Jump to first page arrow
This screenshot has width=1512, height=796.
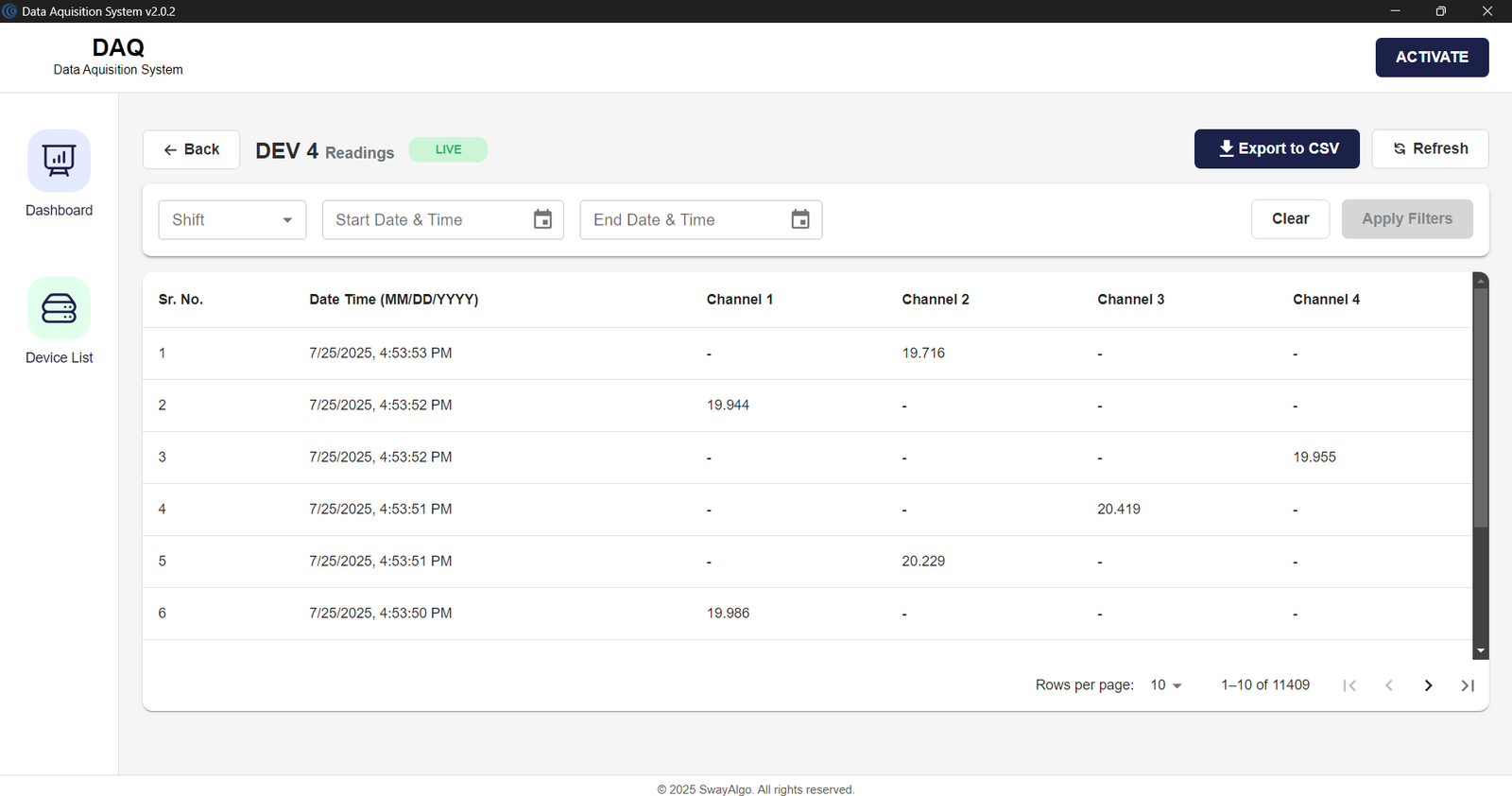[1349, 685]
